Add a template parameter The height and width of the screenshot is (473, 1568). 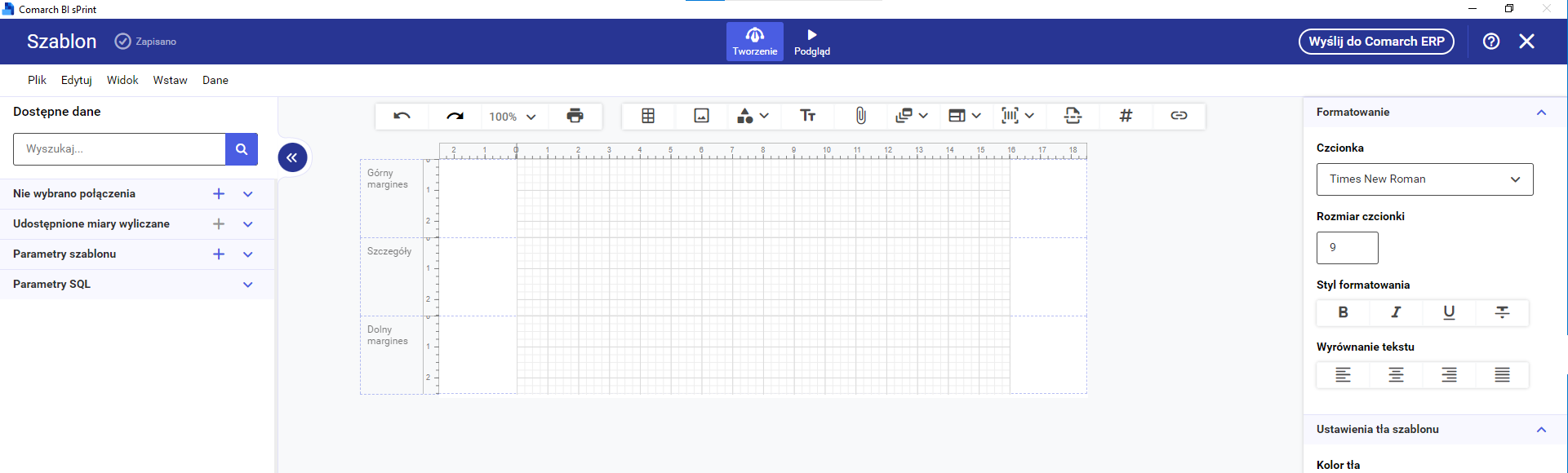click(x=219, y=254)
